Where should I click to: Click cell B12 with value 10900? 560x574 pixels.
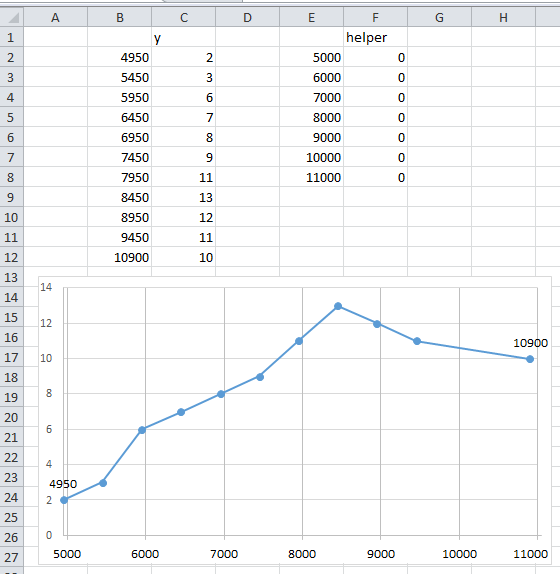pos(120,258)
